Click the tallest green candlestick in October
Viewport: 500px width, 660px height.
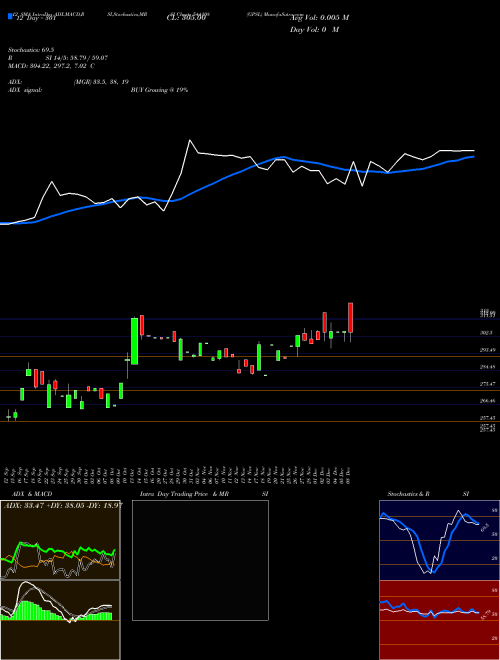coord(134,341)
